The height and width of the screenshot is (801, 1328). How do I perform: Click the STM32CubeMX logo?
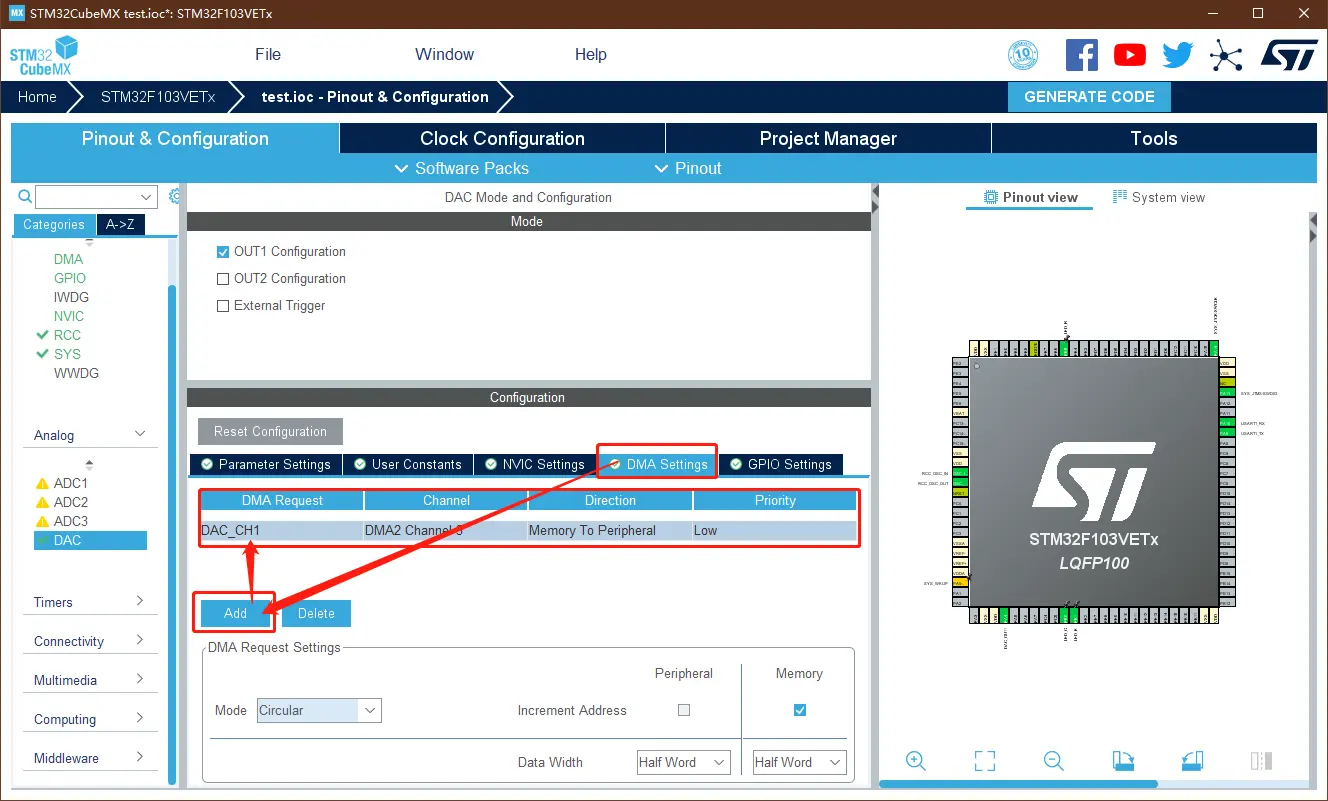point(44,56)
